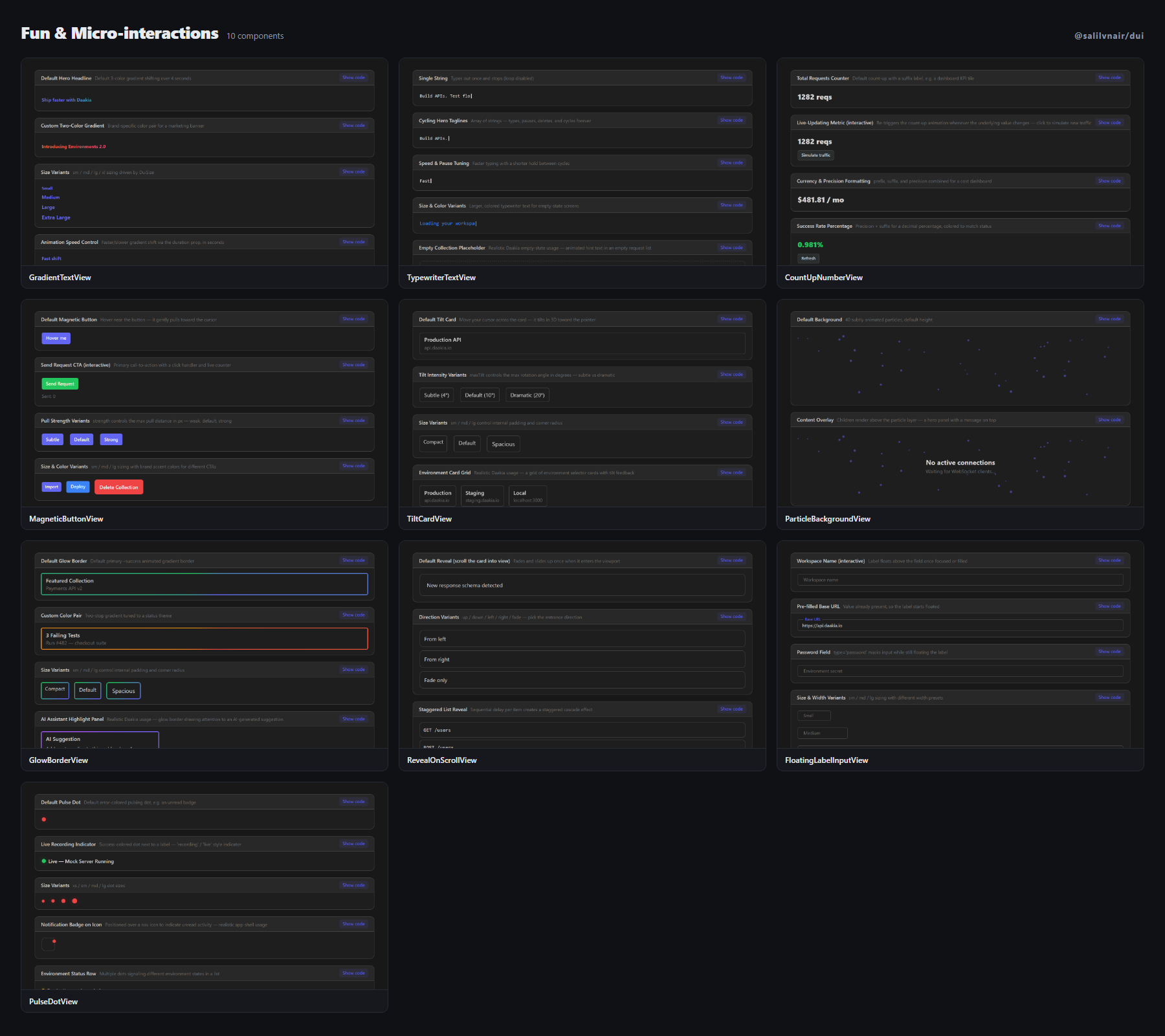The height and width of the screenshot is (1036, 1165).
Task: Click the blue Deploy button
Action: click(x=78, y=487)
